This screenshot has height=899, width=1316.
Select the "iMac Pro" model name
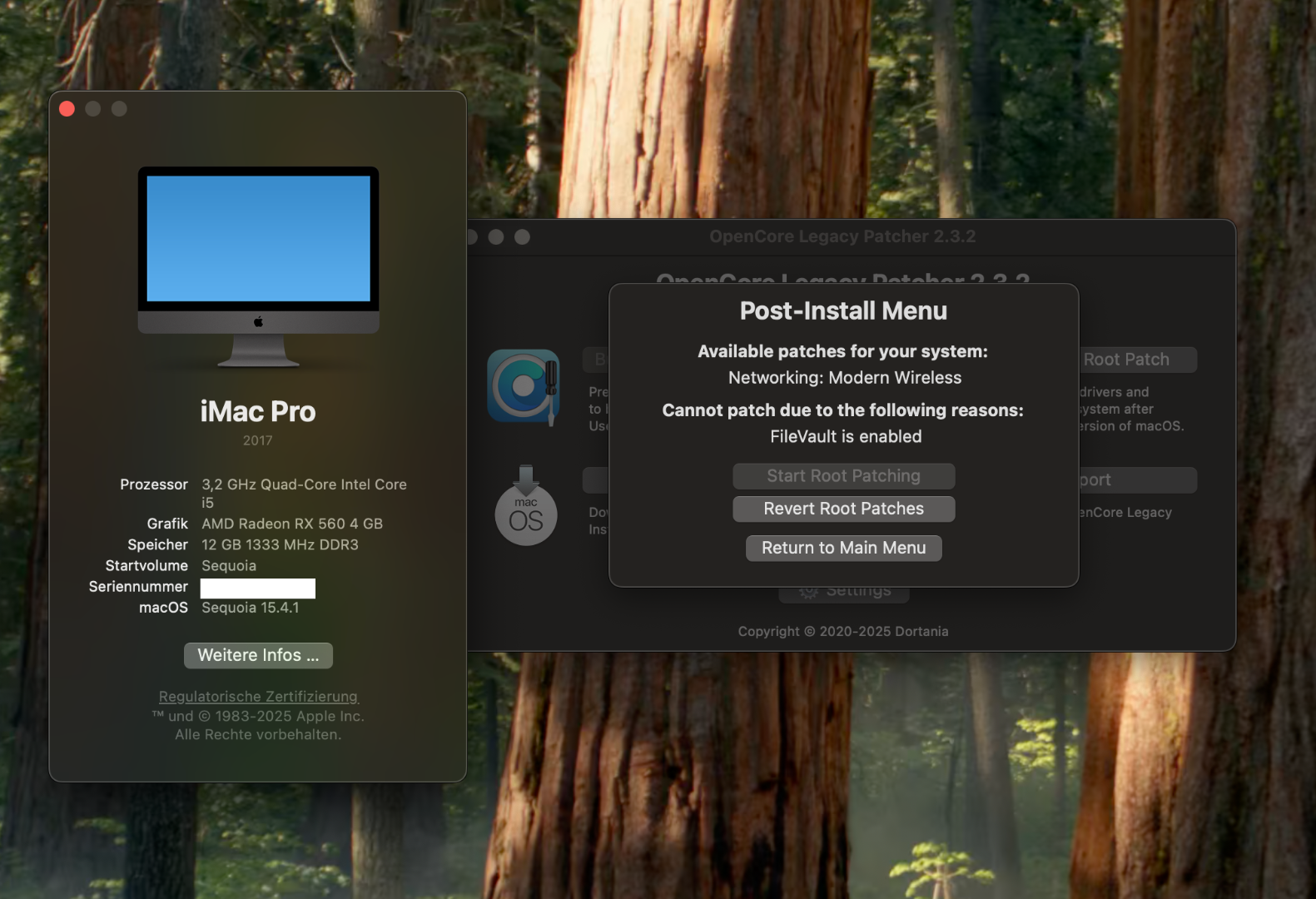tap(258, 411)
